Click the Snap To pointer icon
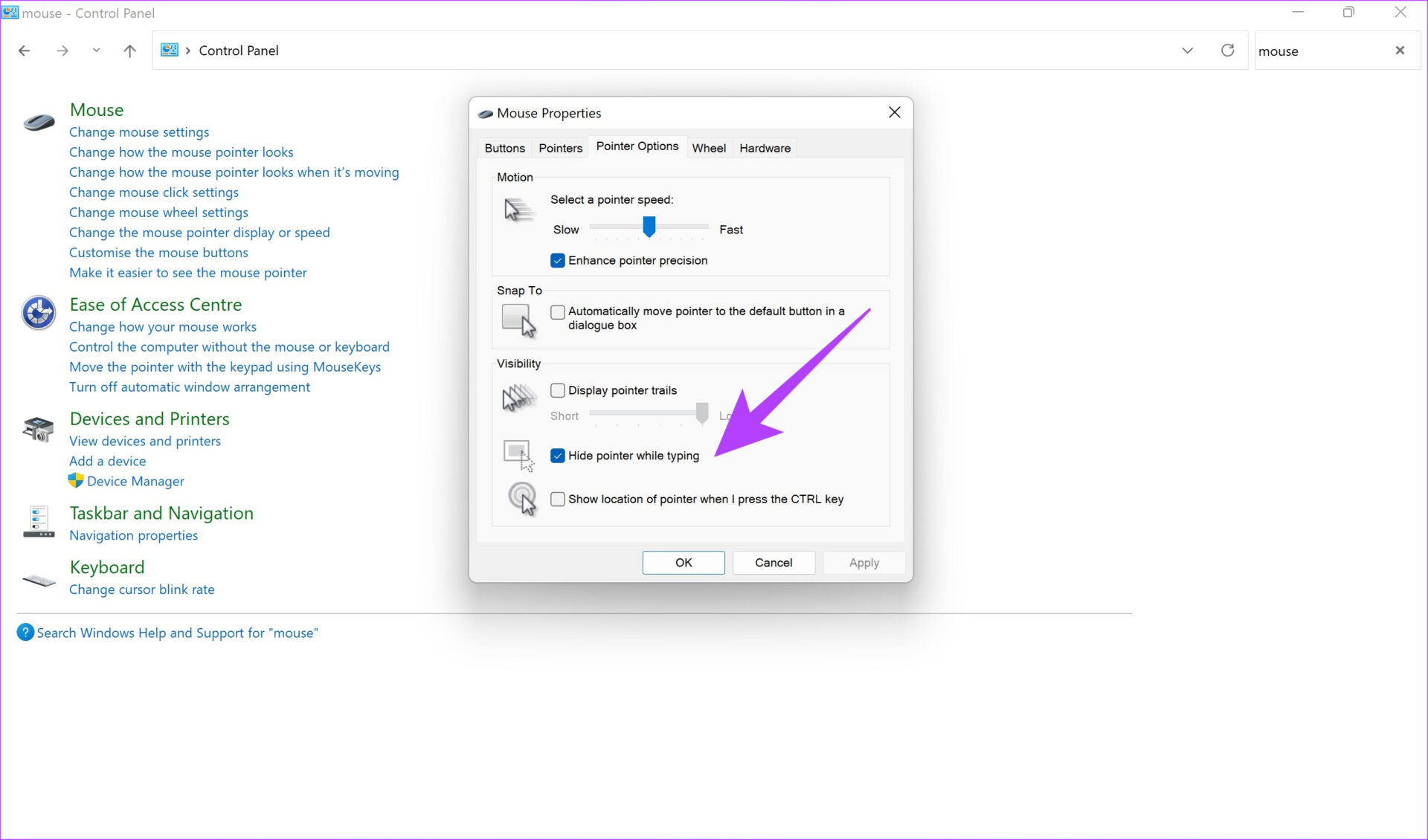This screenshot has width=1428, height=840. (518, 320)
